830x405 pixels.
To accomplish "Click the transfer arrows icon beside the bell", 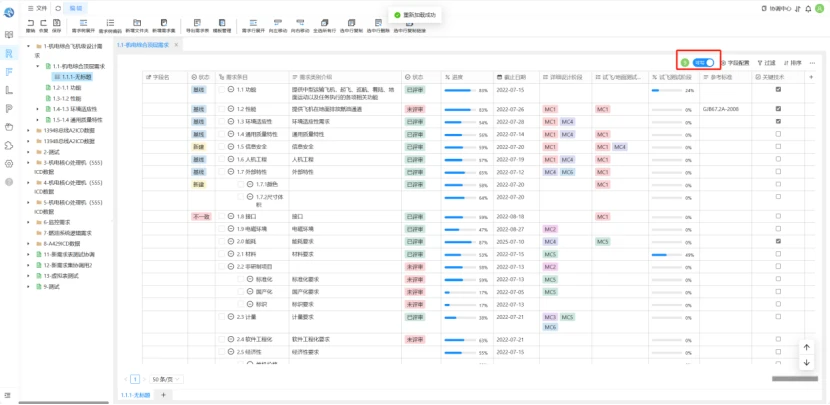I will 798,8.
